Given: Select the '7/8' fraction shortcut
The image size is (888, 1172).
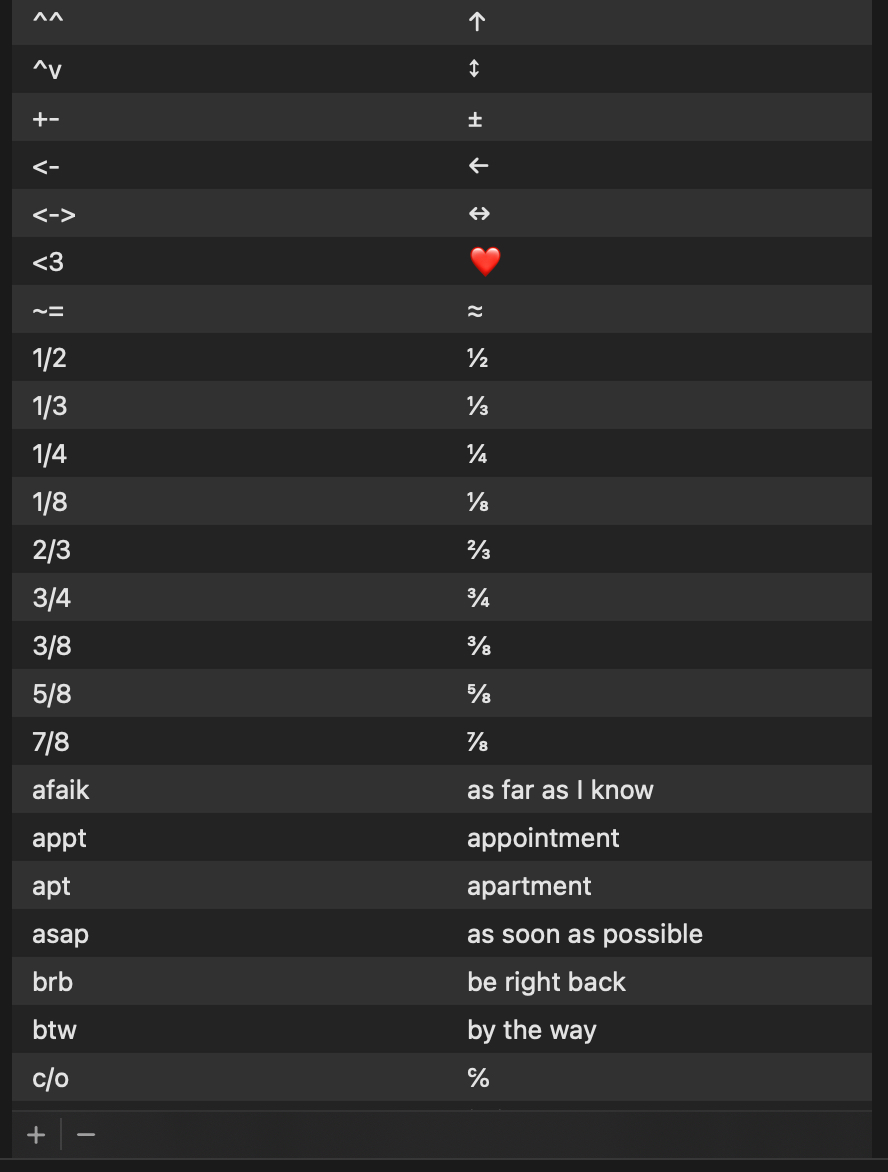Looking at the screenshot, I should (x=51, y=742).
